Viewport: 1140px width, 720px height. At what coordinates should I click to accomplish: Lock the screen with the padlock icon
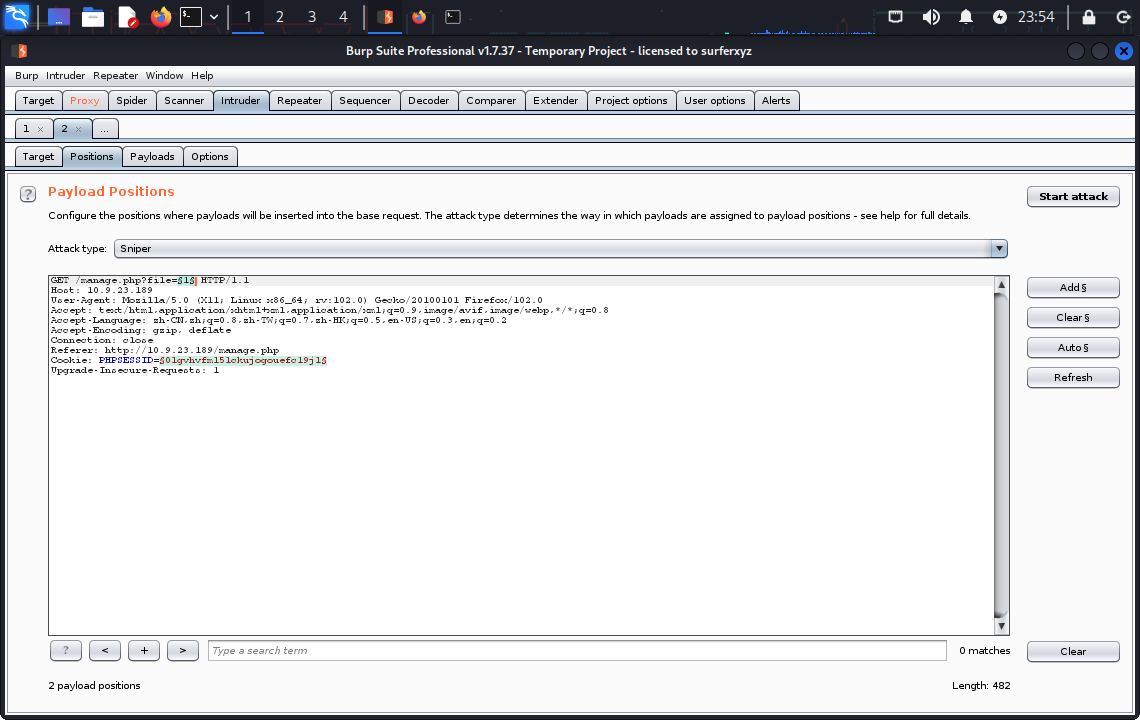1088,17
